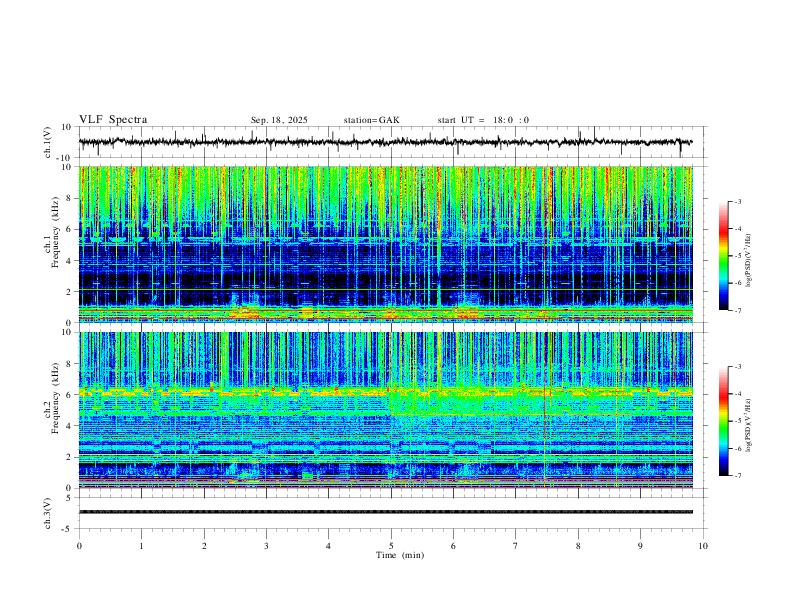This screenshot has width=792, height=612.
Task: Click the "ch.1(V)" axis label
Action: pos(48,142)
